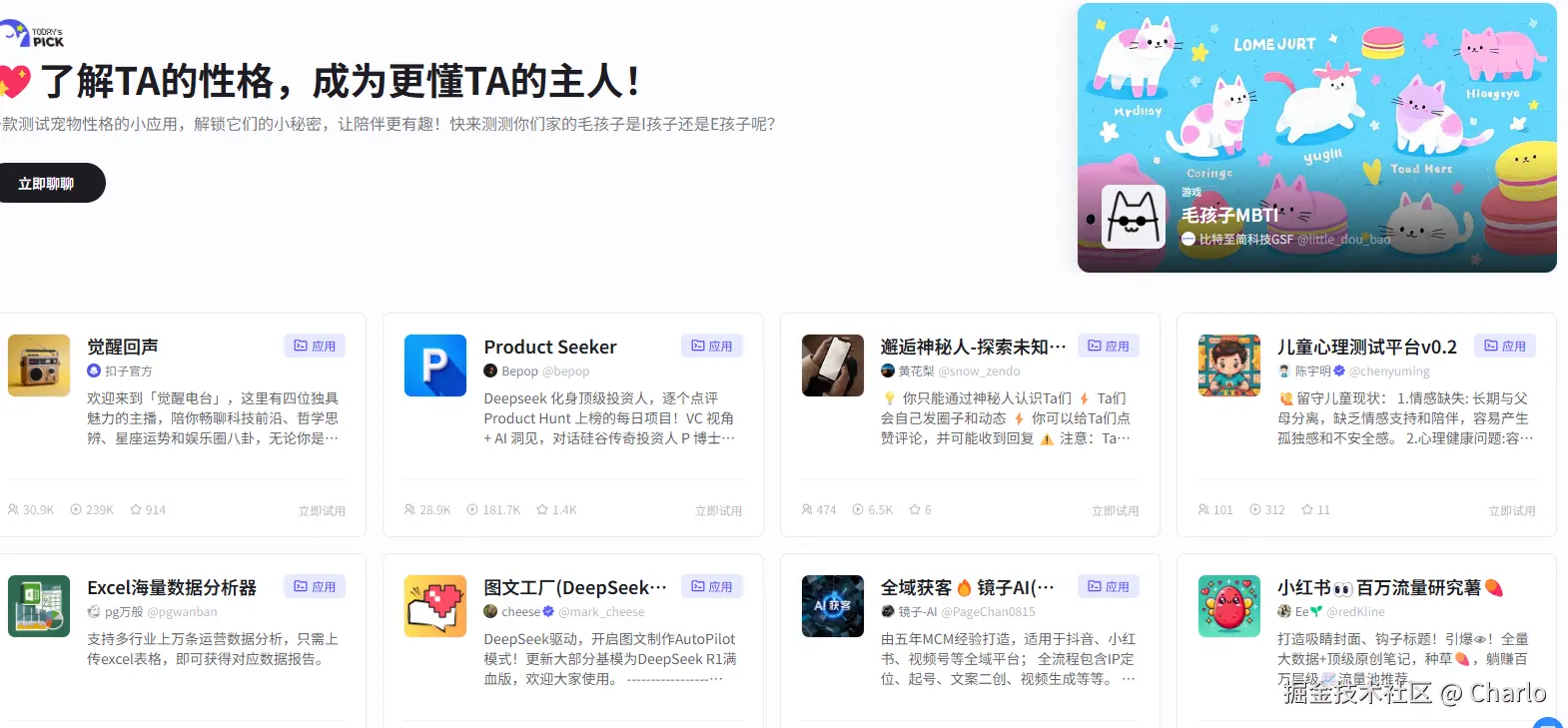Viewport: 1568px width, 728px height.
Task: Click 应用 tag on 儿童心理测试平台 card
Action: point(1505,346)
